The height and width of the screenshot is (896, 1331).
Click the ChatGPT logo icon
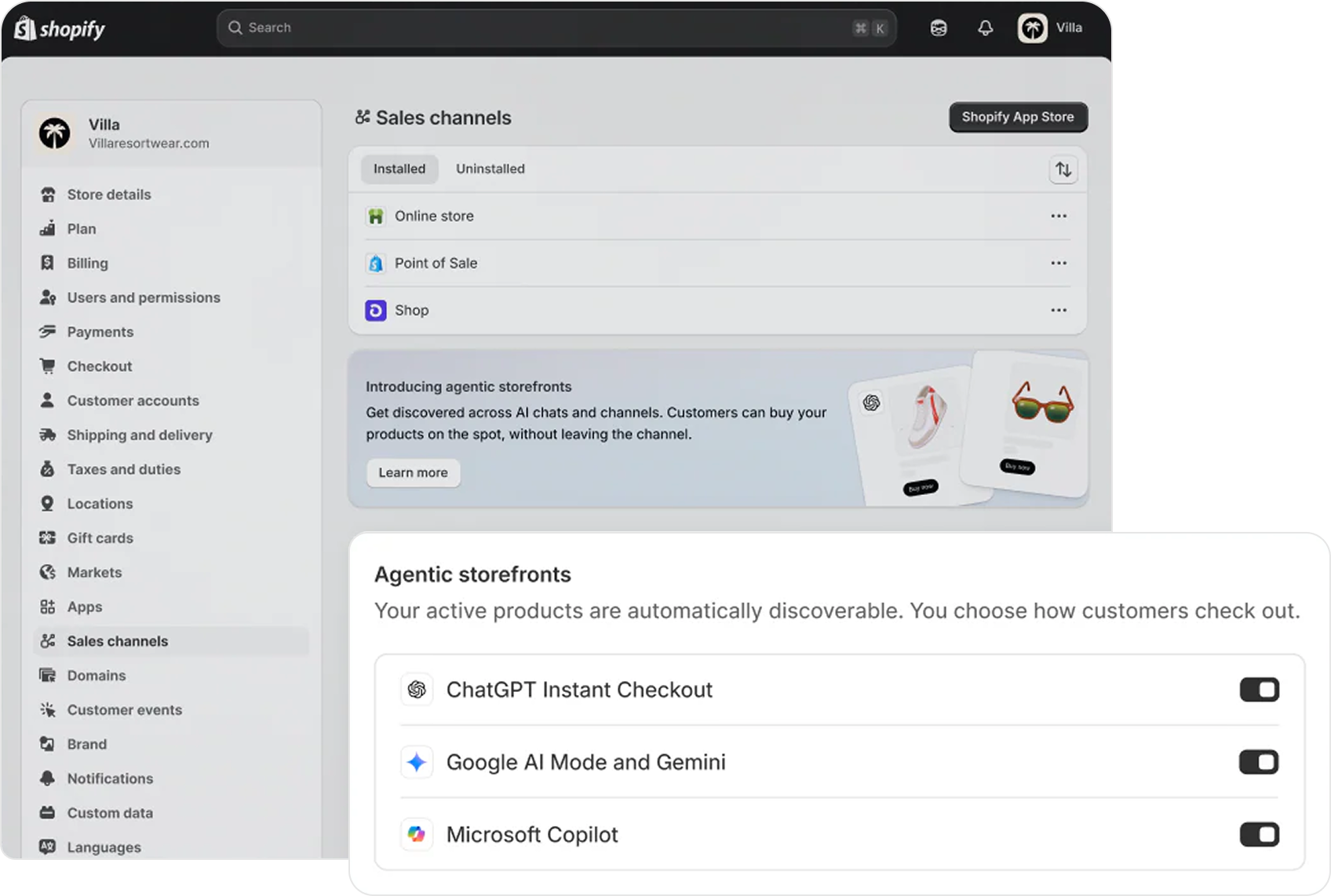pos(417,690)
